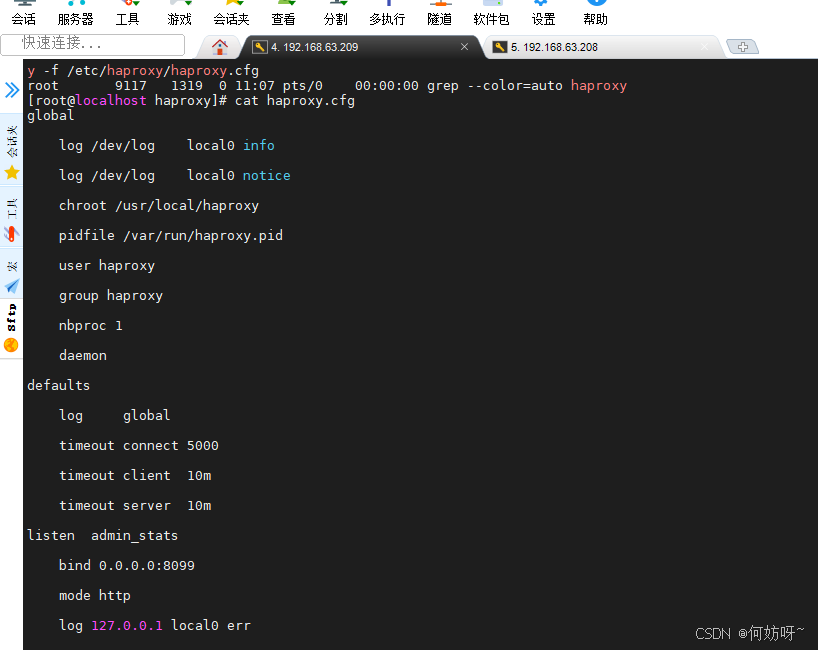Click the '127.0.0.1' address text
Screen dimensions: 818x650
tap(127, 625)
